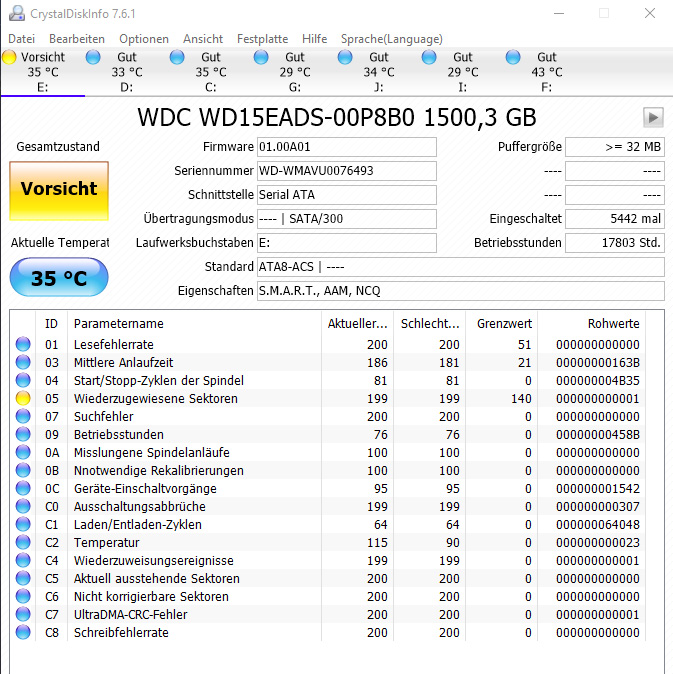Click the blue orb beside Mittlere Anlaufzeit
The image size is (673, 674).
click(23, 362)
